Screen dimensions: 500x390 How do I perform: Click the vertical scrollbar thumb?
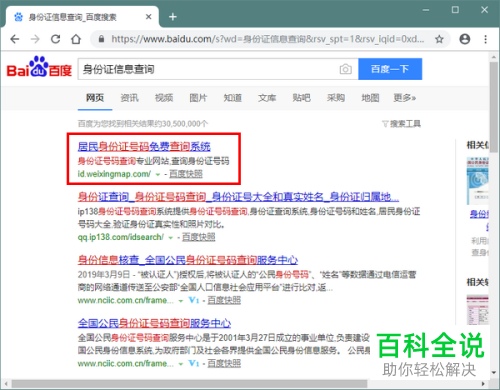494,107
